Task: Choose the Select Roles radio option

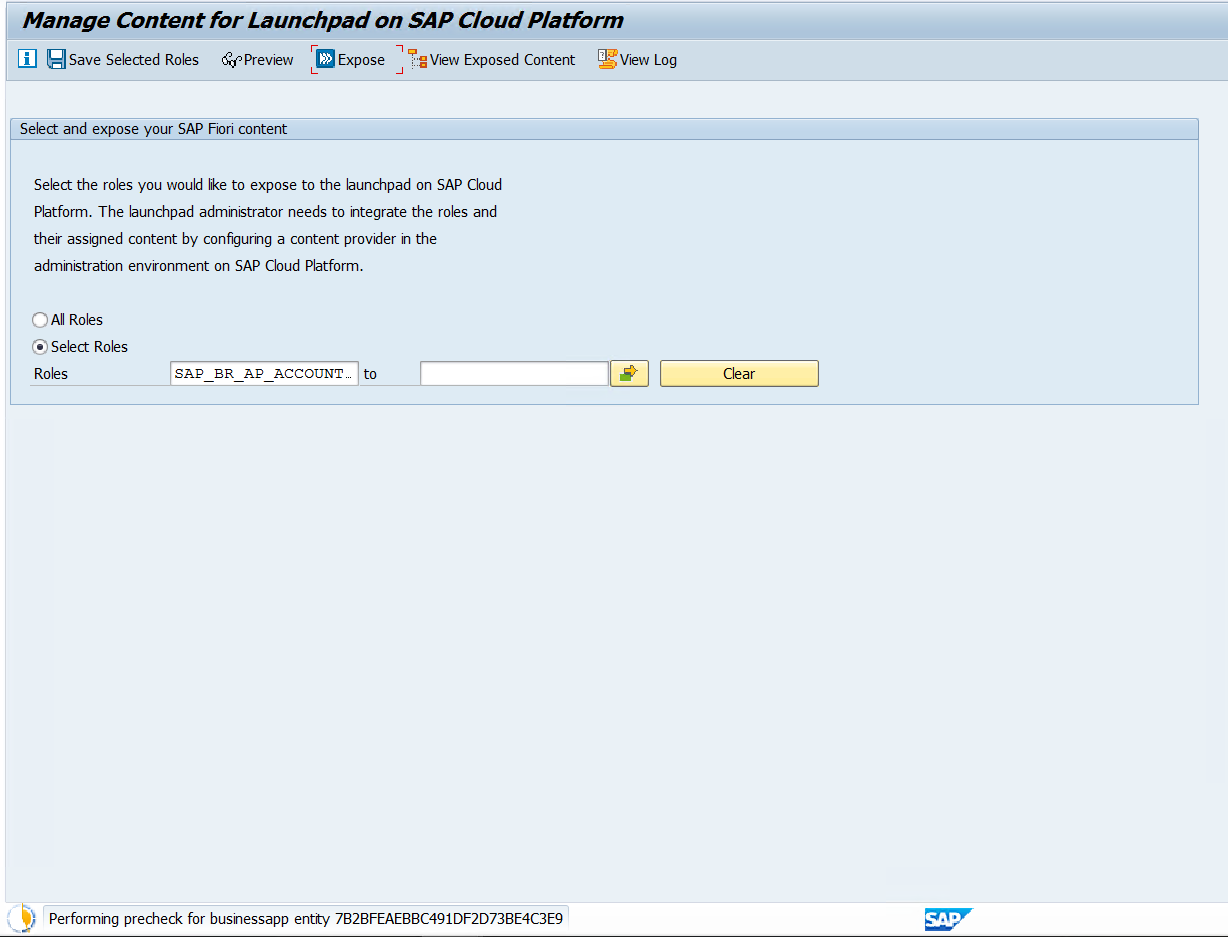Action: point(40,347)
